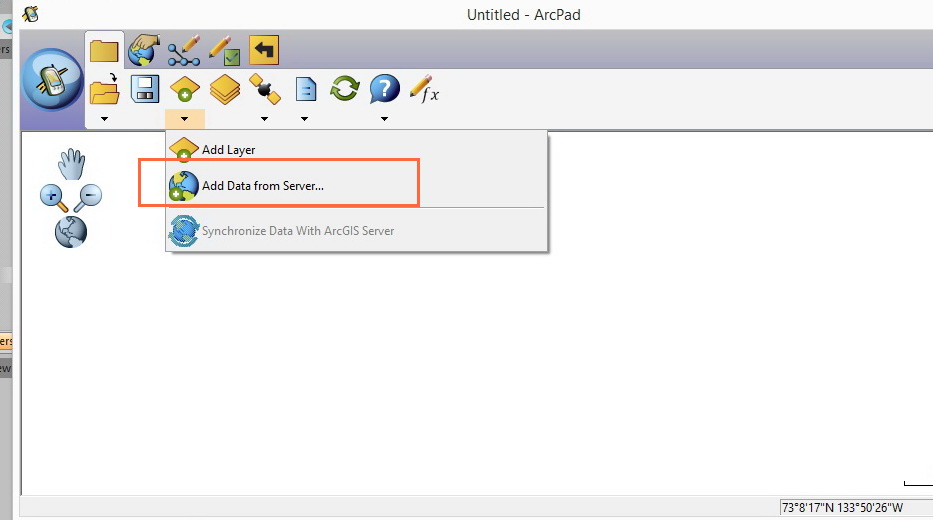
Task: Open the Table of Contents layers icon
Action: pyautogui.click(x=225, y=90)
